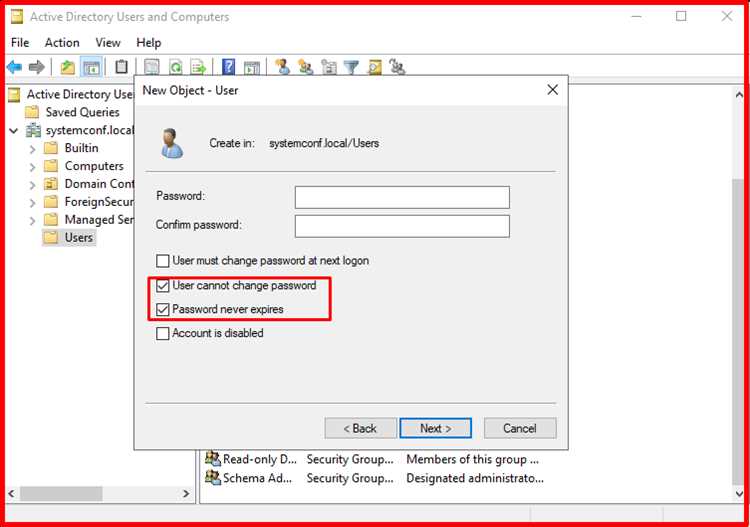Expand the ForeignSecurityPrincipals tree node
The height and width of the screenshot is (527, 750).
click(x=32, y=203)
